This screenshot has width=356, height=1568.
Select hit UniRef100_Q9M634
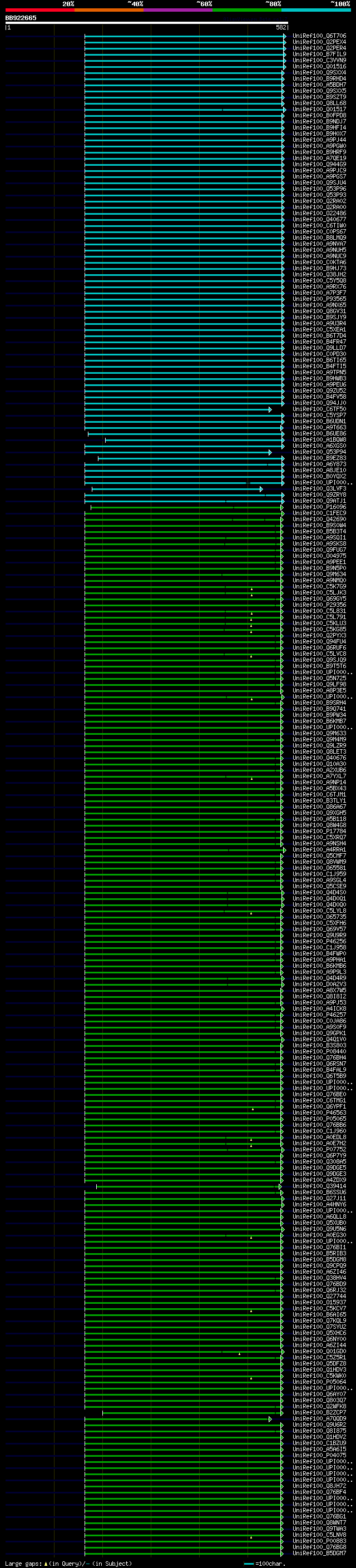click(x=319, y=574)
